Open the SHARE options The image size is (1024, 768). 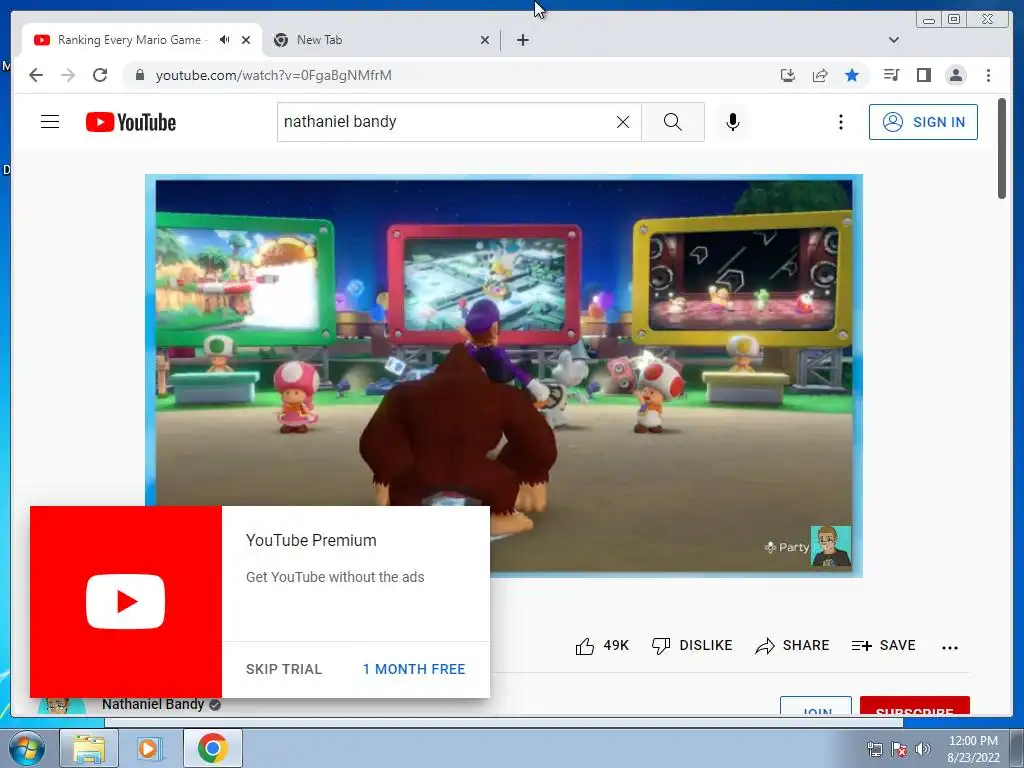click(792, 646)
